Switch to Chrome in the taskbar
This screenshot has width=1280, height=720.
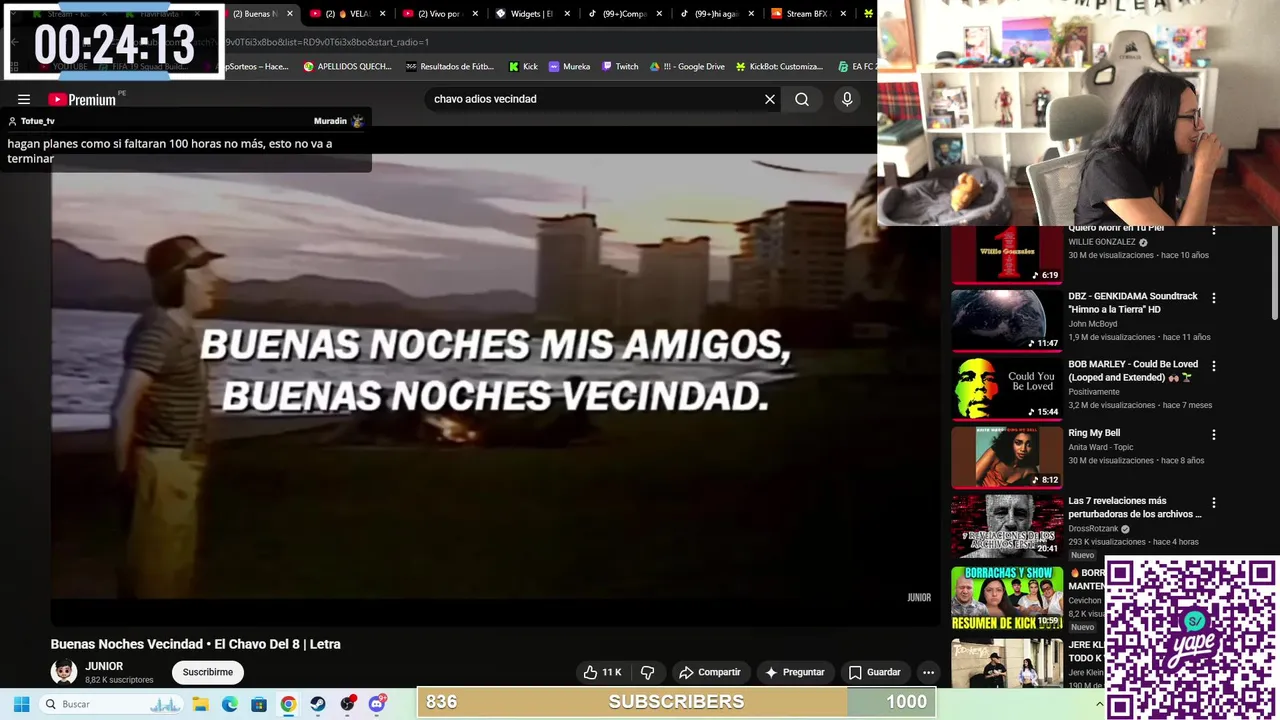point(288,704)
